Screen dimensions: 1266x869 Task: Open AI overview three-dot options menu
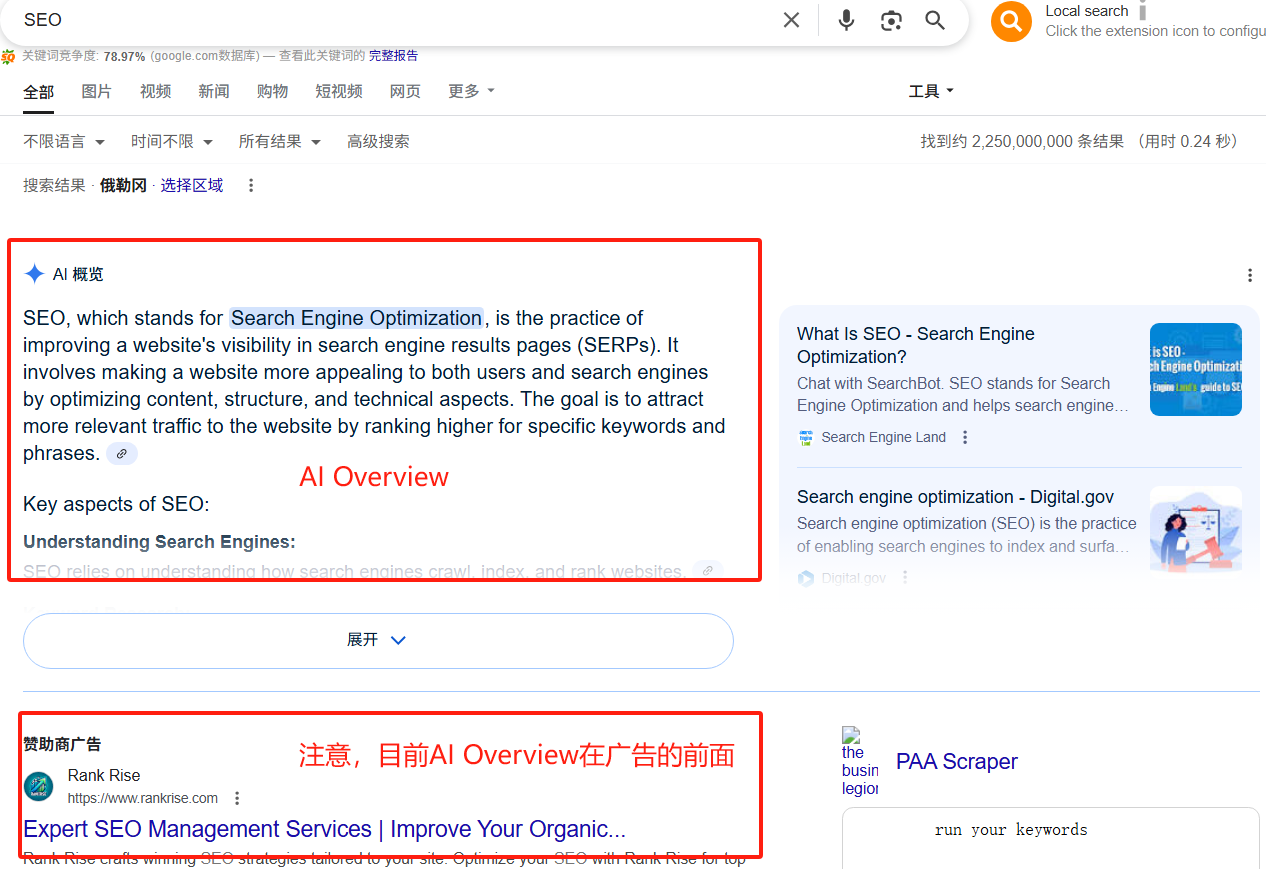point(1249,275)
